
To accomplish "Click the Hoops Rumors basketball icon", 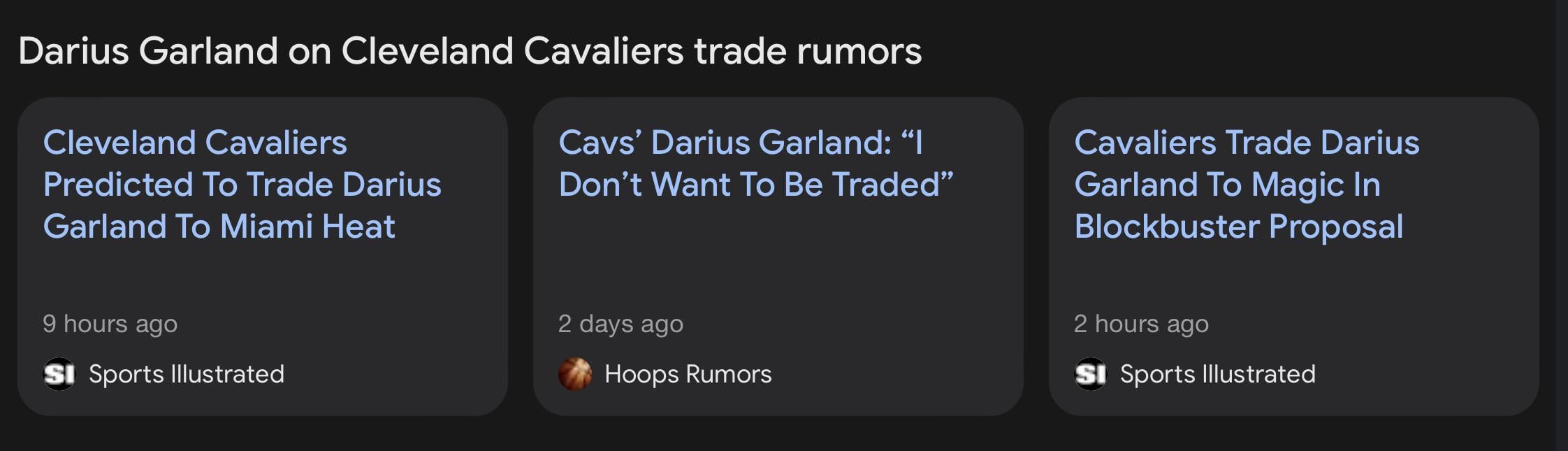I will [x=574, y=374].
